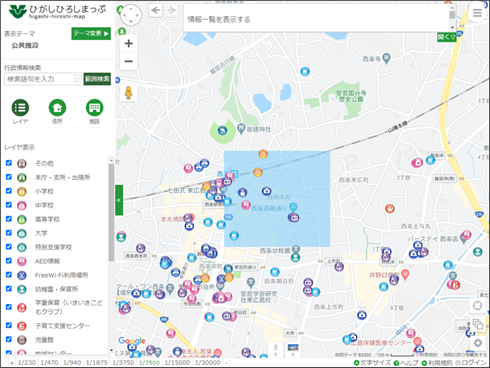Select the 1/30000 map scale
490x368 pixels.
(208, 362)
